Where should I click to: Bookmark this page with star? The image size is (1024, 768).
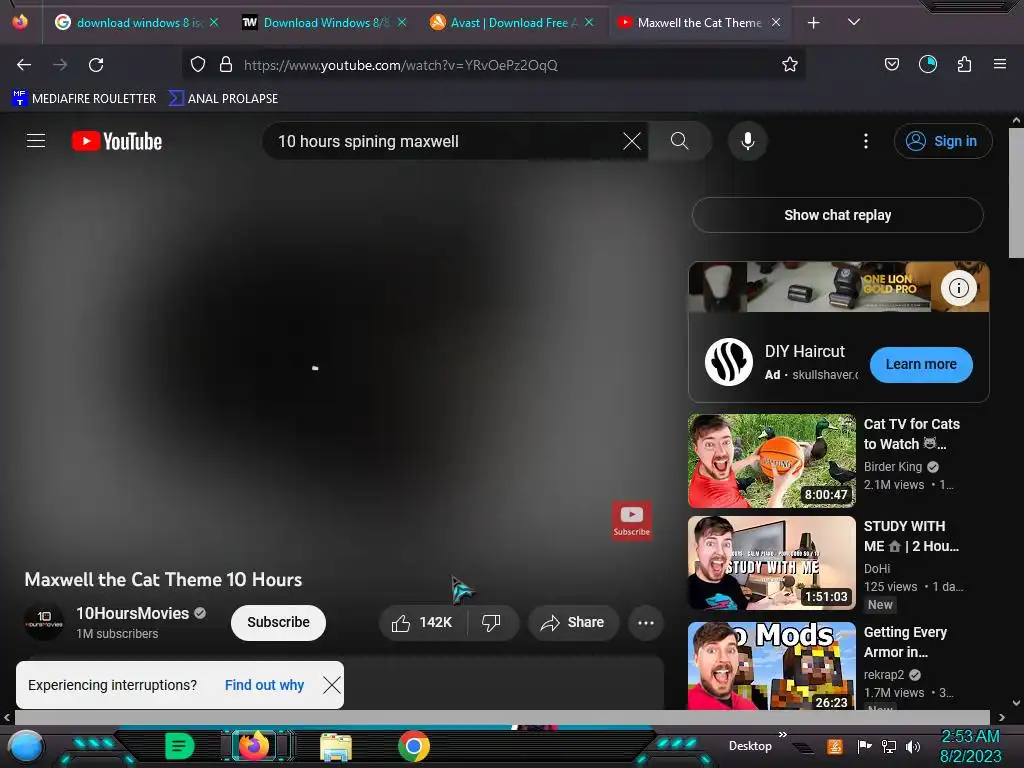(790, 64)
